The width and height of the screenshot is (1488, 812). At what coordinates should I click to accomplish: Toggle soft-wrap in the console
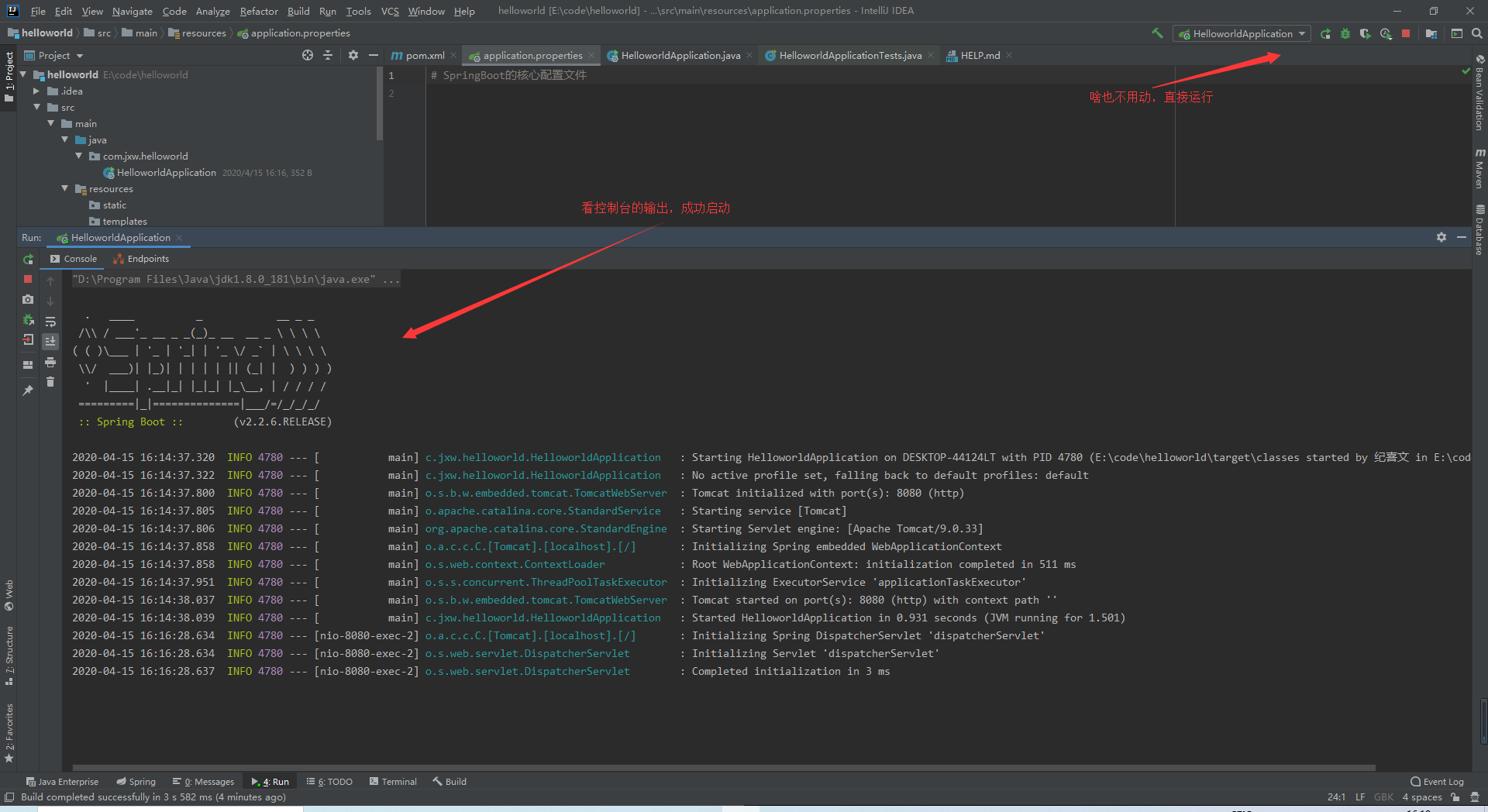(x=50, y=322)
